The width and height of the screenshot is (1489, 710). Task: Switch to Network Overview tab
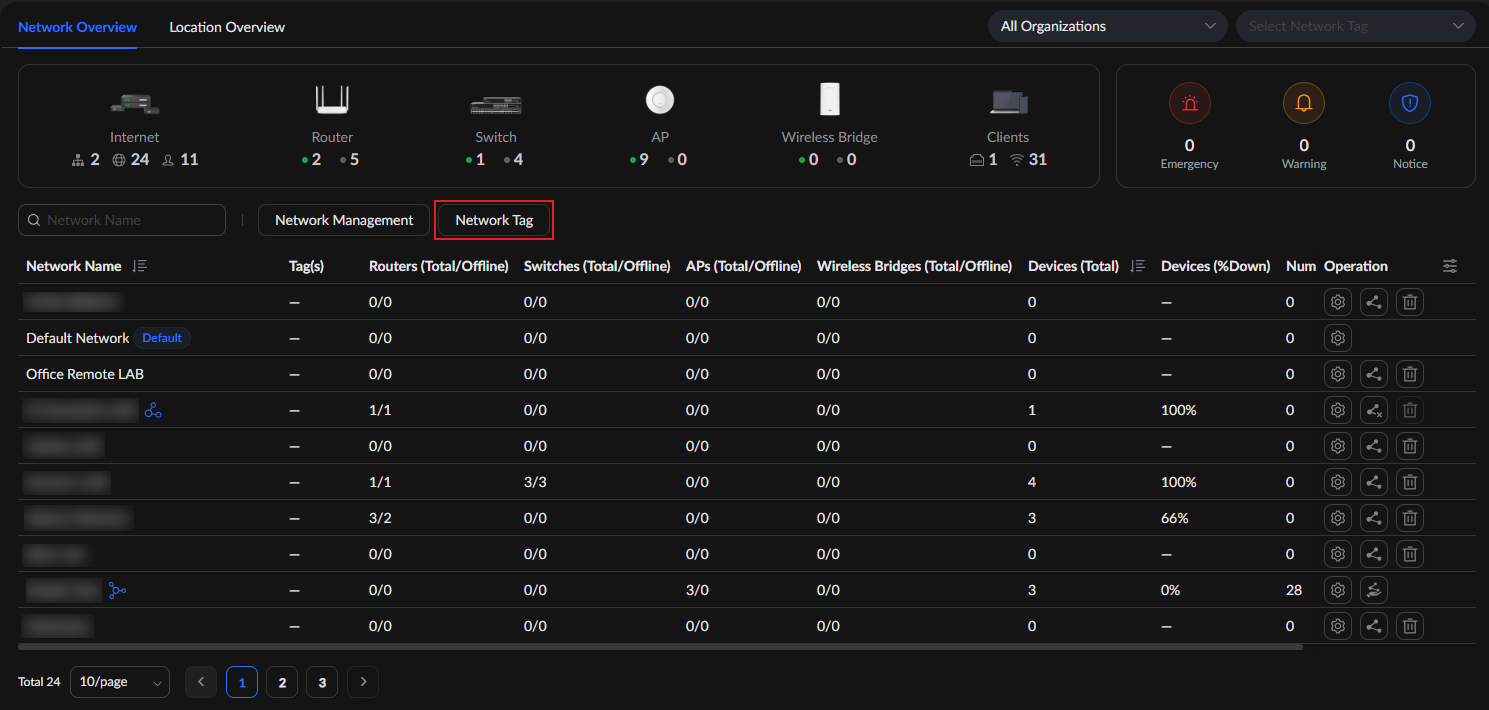pyautogui.click(x=77, y=27)
